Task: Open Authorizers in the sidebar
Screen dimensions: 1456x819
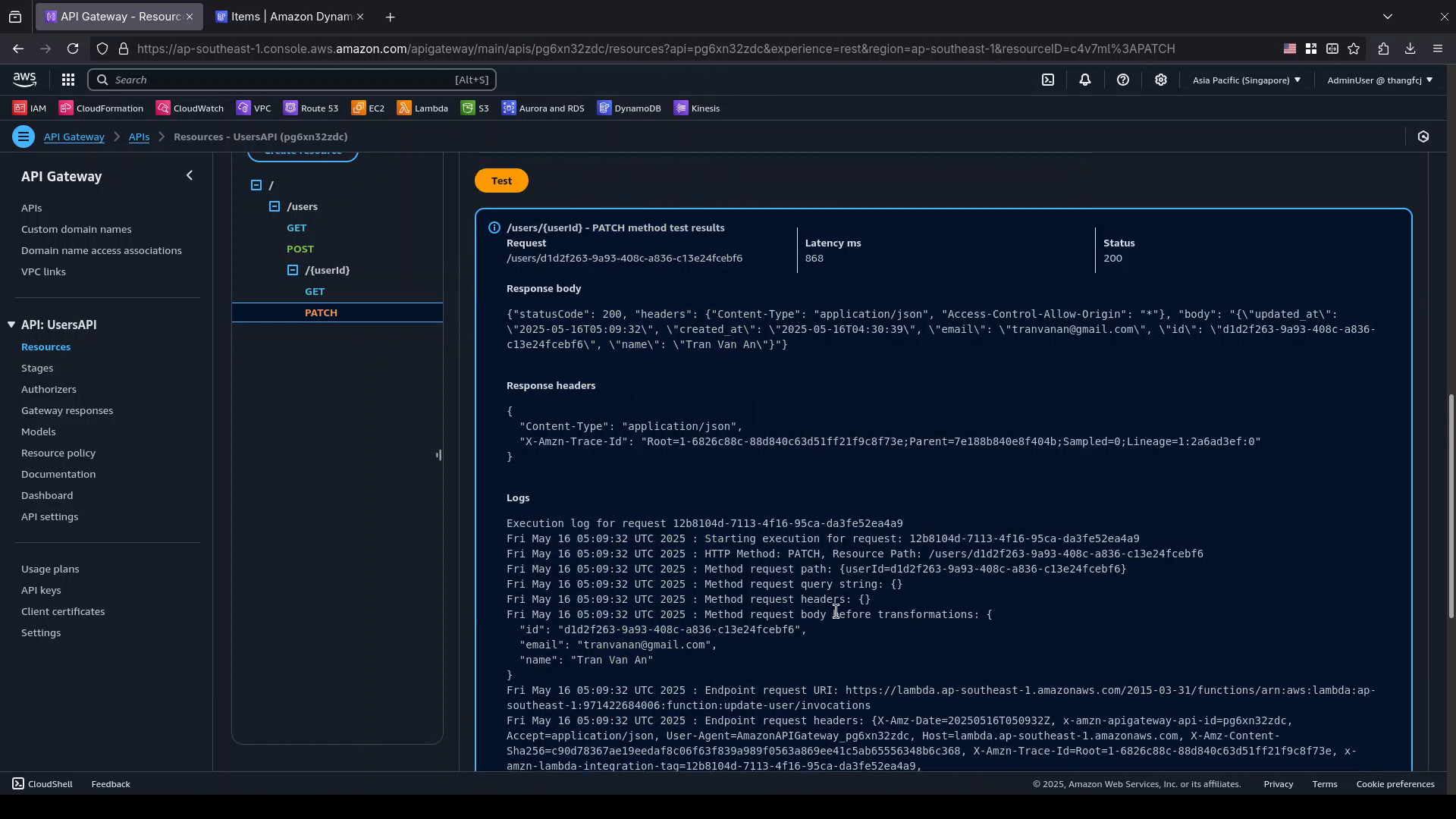Action: coord(49,389)
